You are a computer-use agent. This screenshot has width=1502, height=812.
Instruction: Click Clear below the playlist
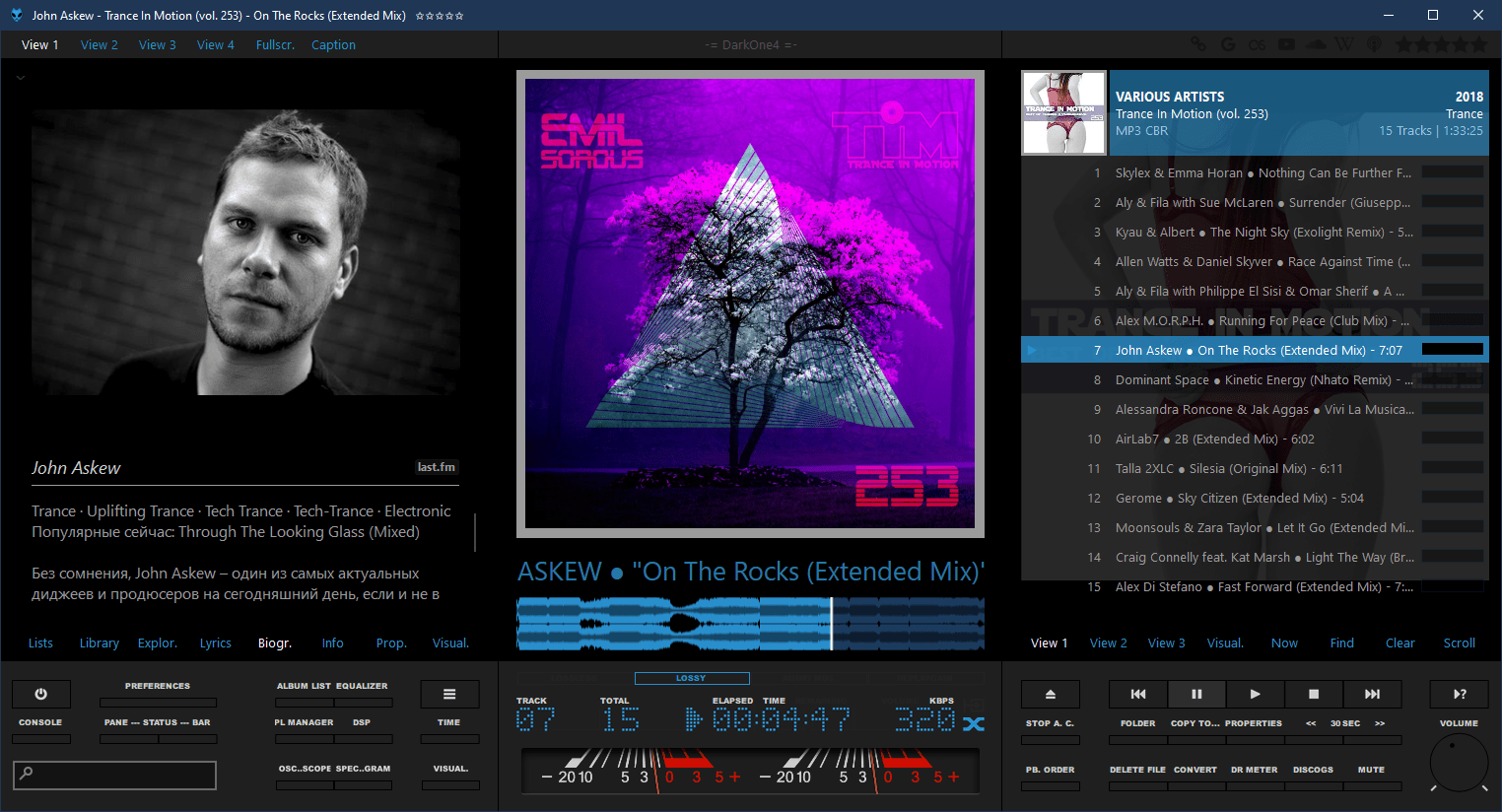(x=1400, y=643)
